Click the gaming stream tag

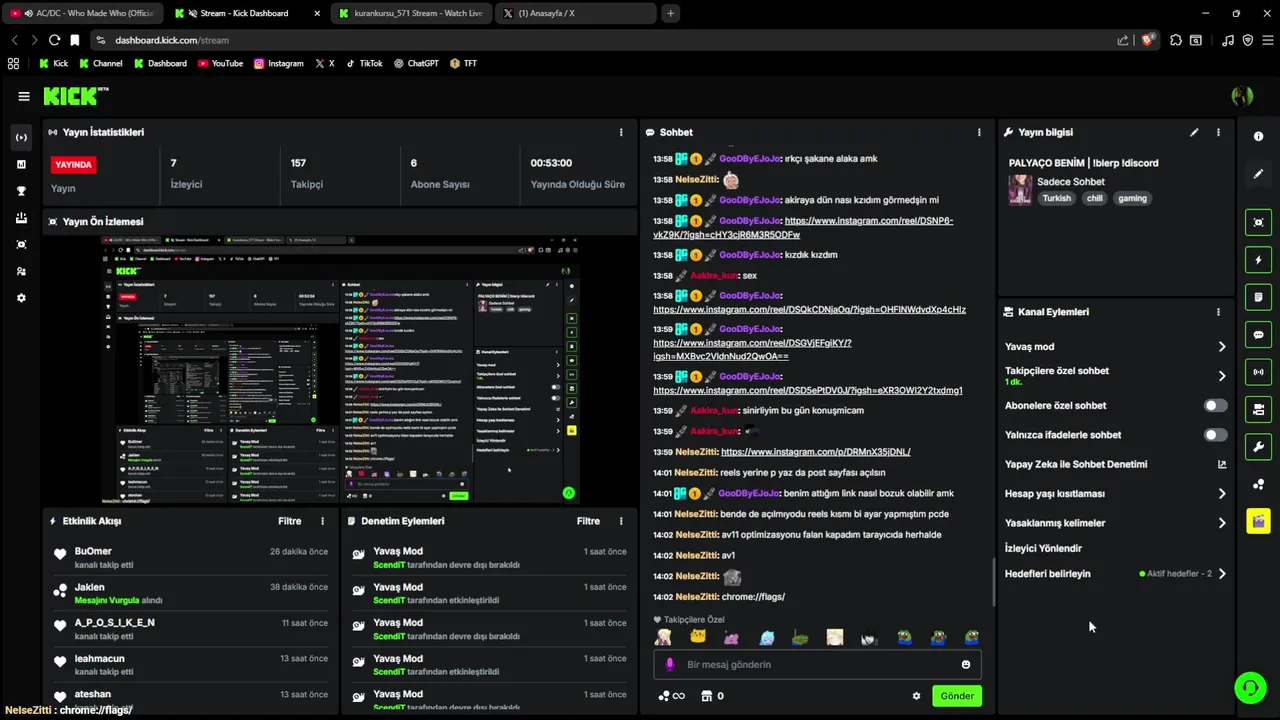pos(1132,198)
